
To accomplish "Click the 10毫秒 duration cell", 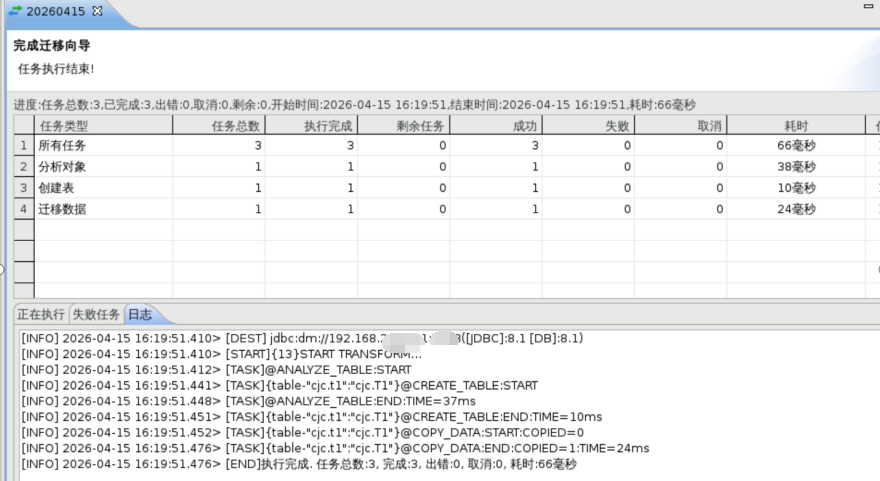I will pos(796,188).
